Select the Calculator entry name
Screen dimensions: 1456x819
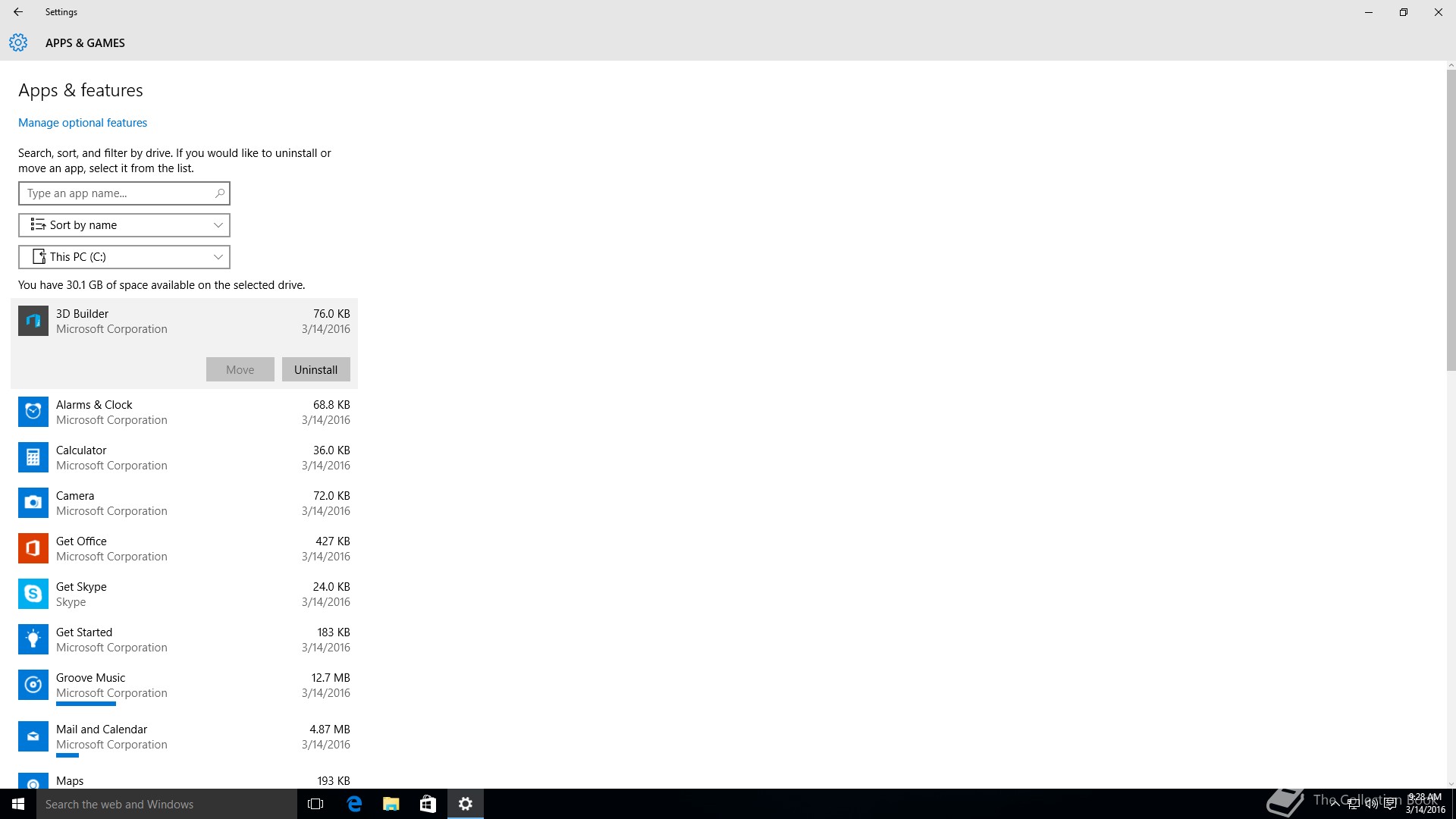click(81, 450)
